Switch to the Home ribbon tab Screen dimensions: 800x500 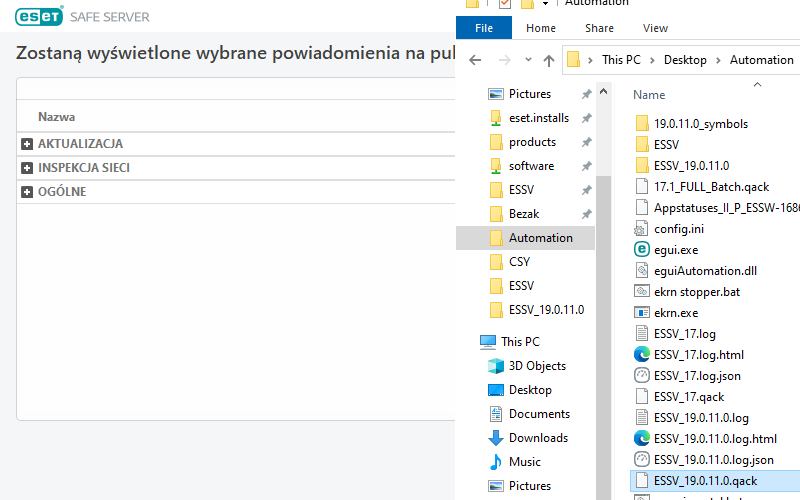[541, 28]
